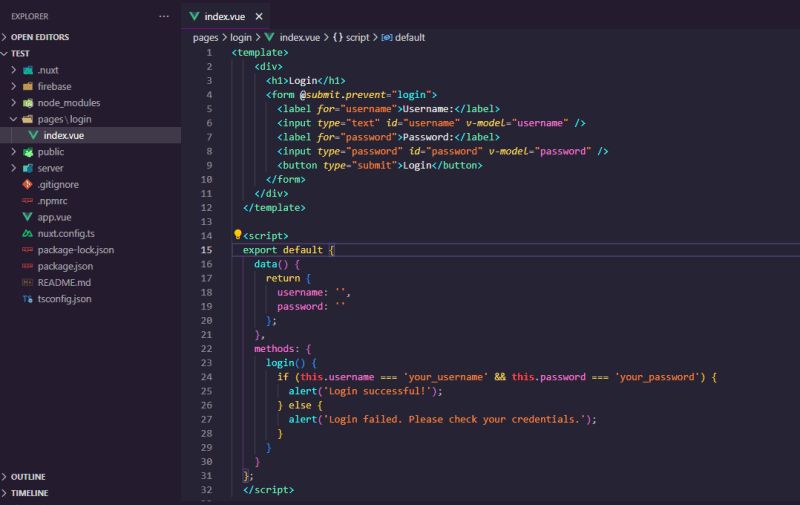
Task: Click the Nuxt icon next to nuxt.config.ts
Action: point(28,233)
